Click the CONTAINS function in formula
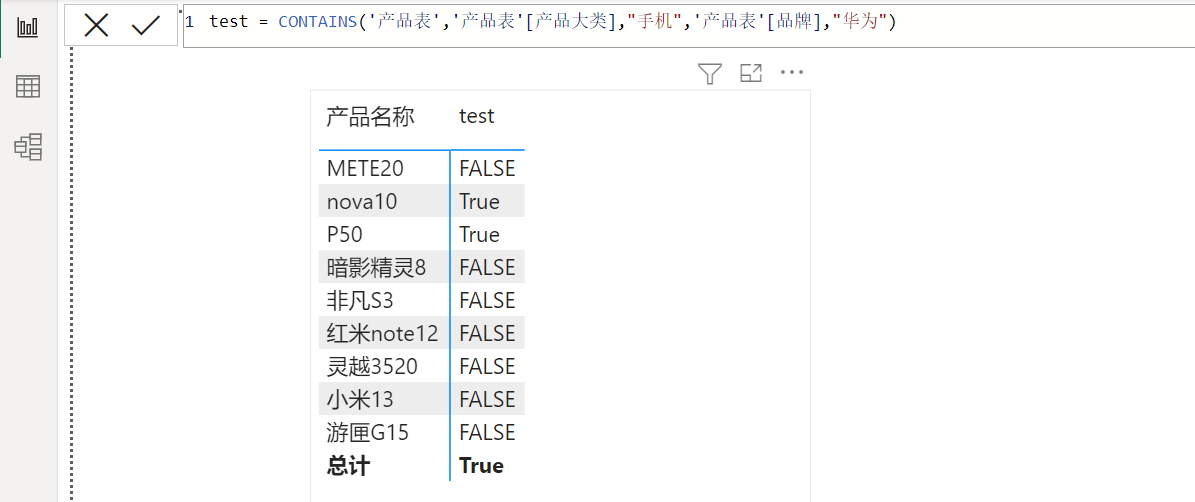Viewport: 1195px width, 502px height. click(318, 22)
